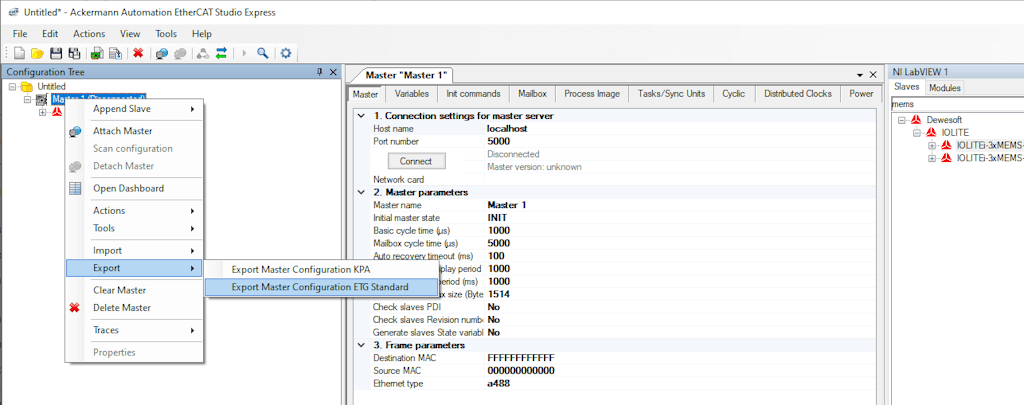The width and height of the screenshot is (1024, 405).
Task: Collapse the Dewesoft node in slave library
Action: click(902, 120)
